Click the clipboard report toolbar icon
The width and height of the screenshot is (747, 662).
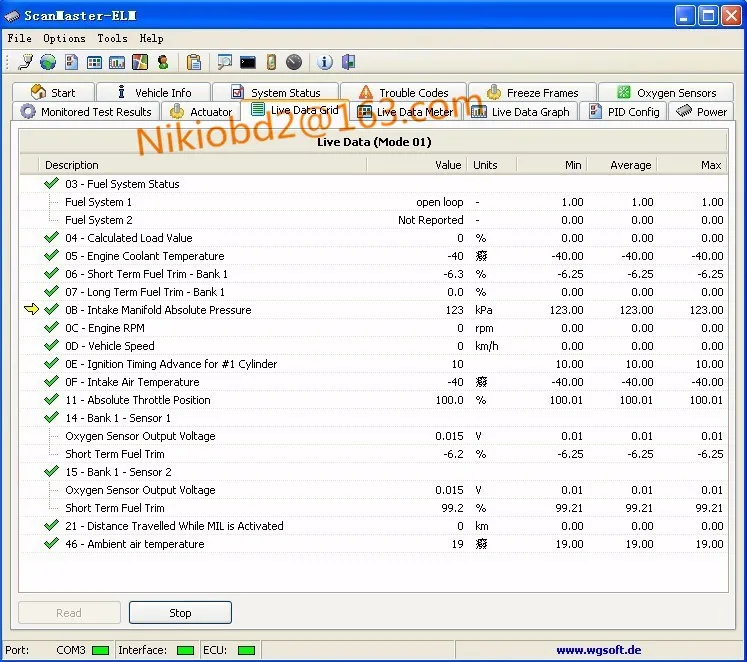[194, 62]
